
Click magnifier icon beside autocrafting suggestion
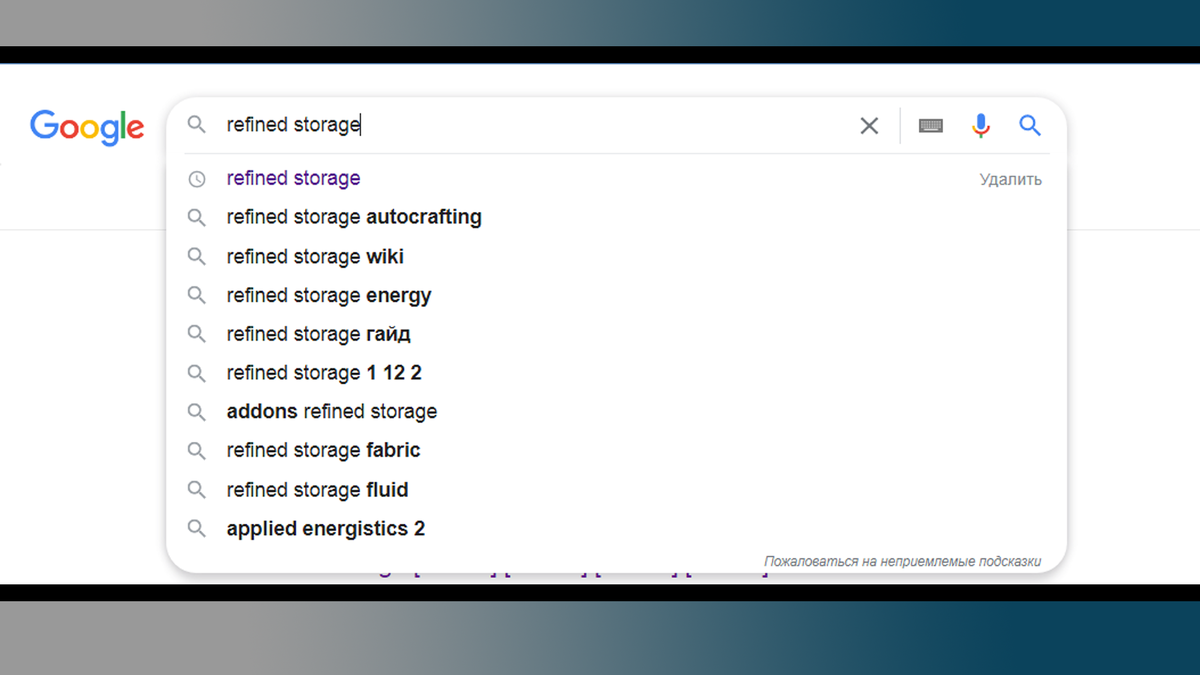(197, 218)
